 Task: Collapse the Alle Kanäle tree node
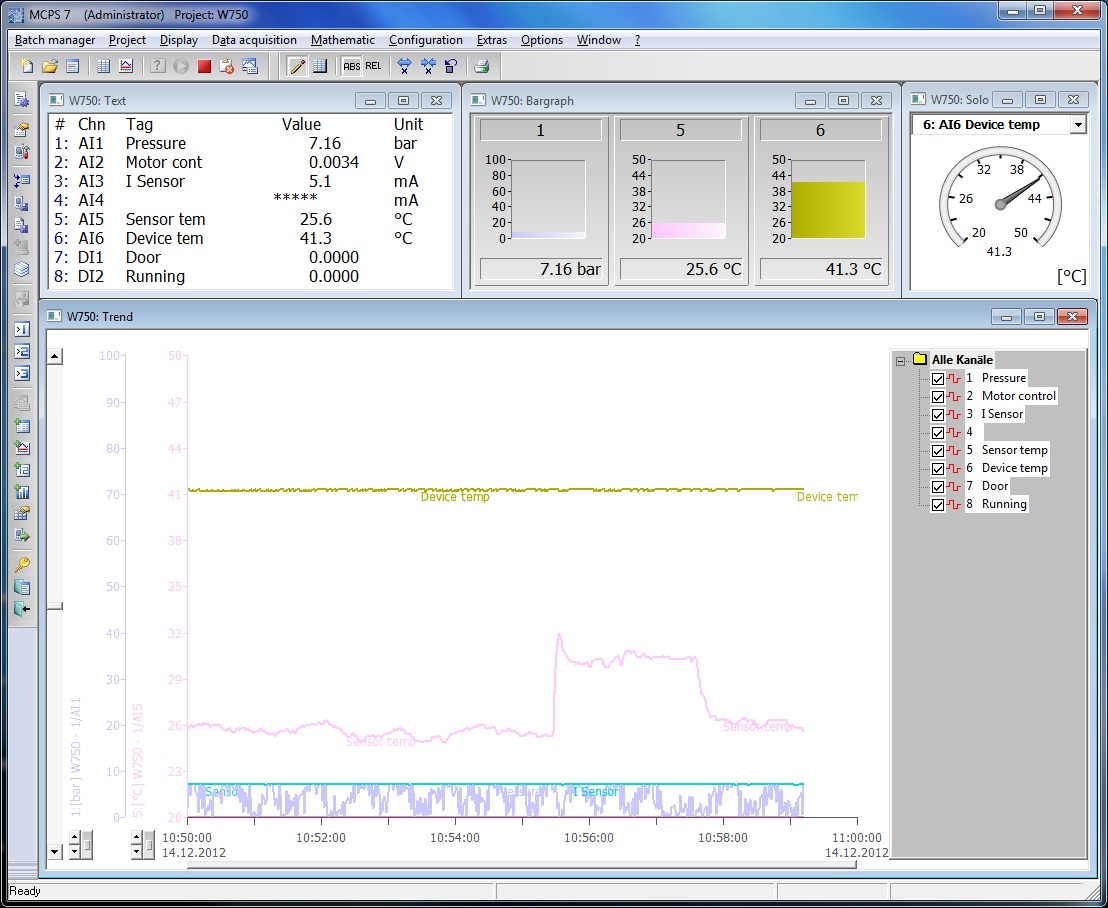pos(900,360)
